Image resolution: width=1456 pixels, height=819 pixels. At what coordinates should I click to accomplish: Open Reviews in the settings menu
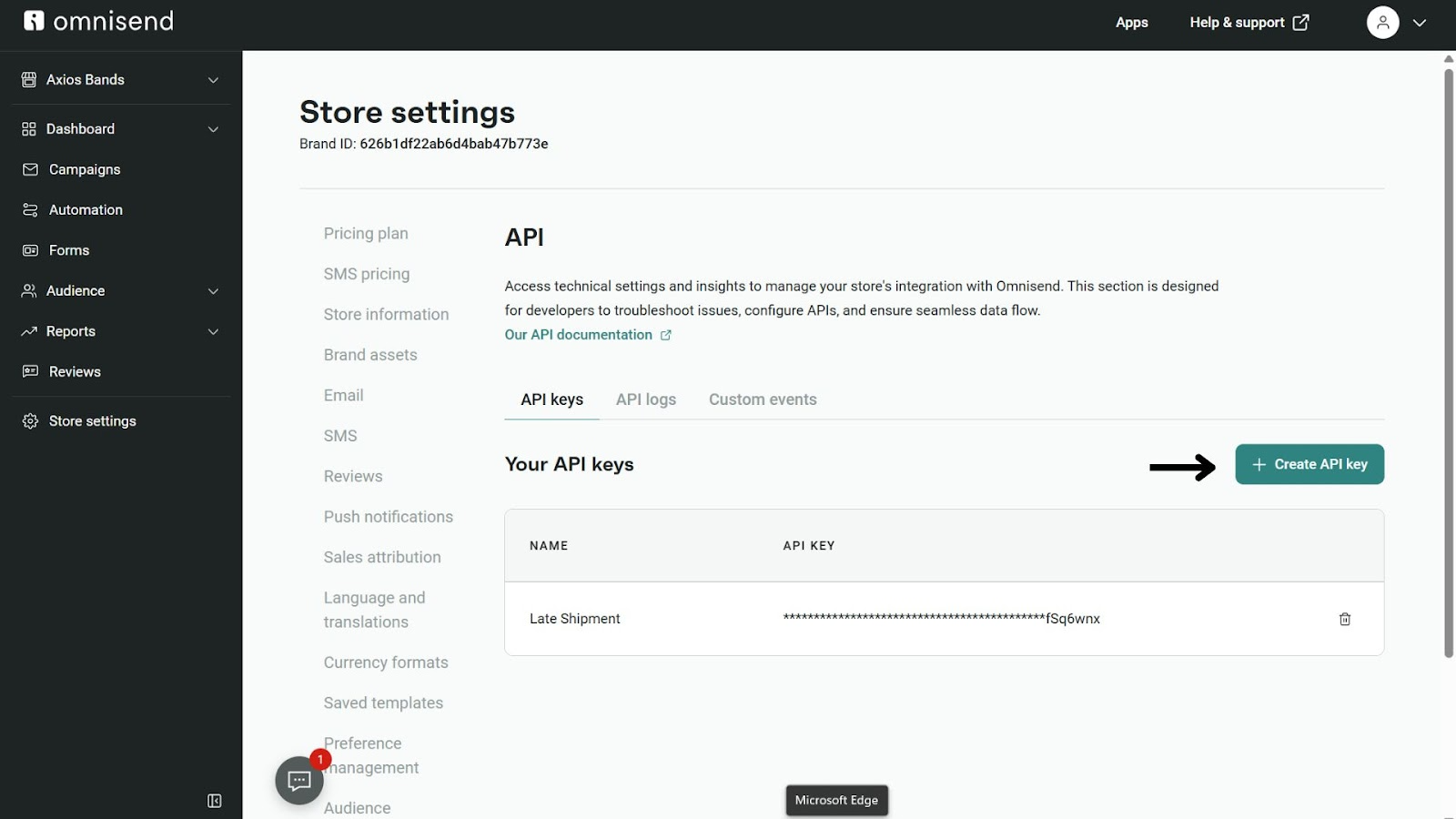pos(353,477)
